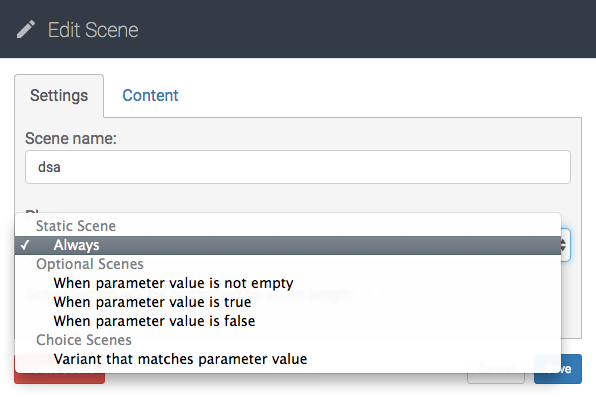Click the Edit Scene header title
The height and width of the screenshot is (398, 596).
(93, 30)
